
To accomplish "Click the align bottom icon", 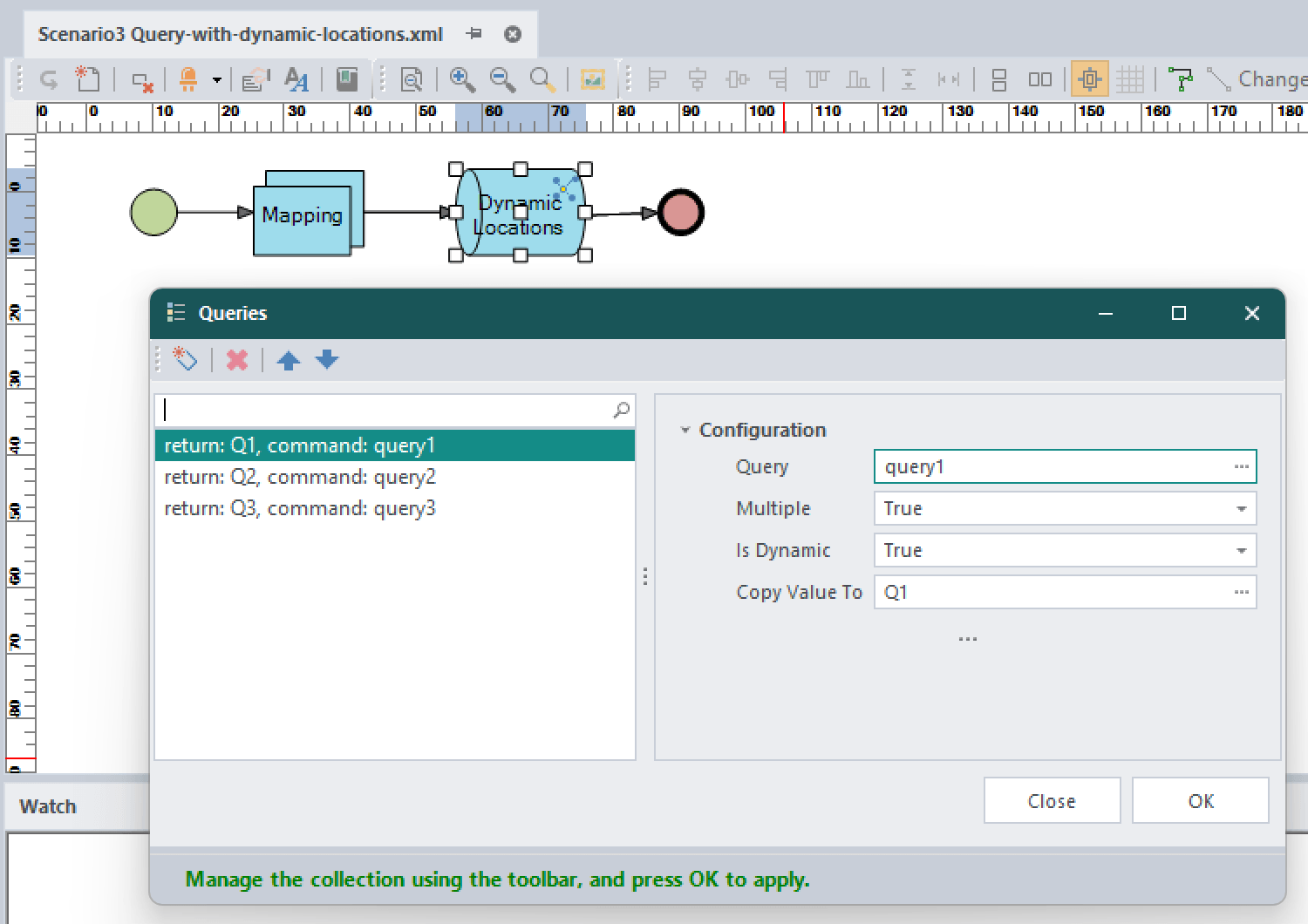I will [858, 80].
